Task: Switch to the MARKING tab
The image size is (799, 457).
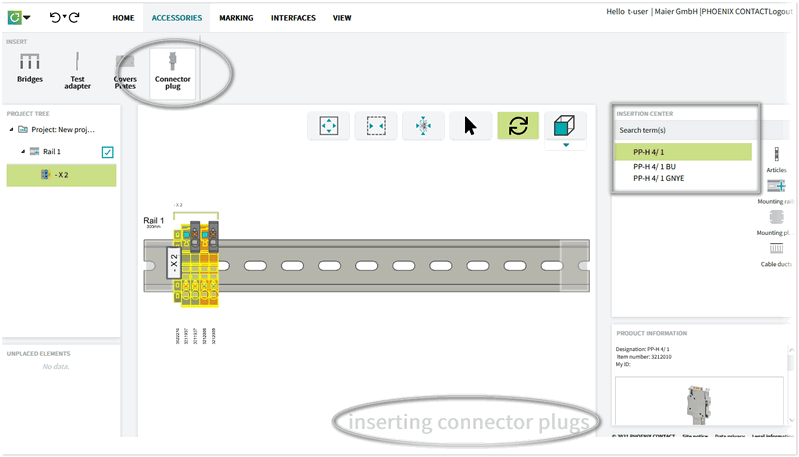Action: point(236,18)
